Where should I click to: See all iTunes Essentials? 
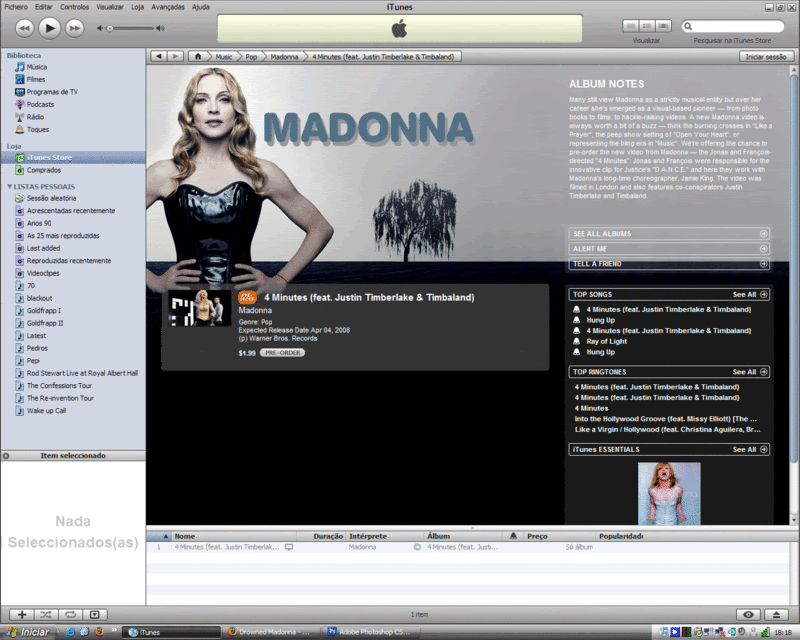point(749,450)
